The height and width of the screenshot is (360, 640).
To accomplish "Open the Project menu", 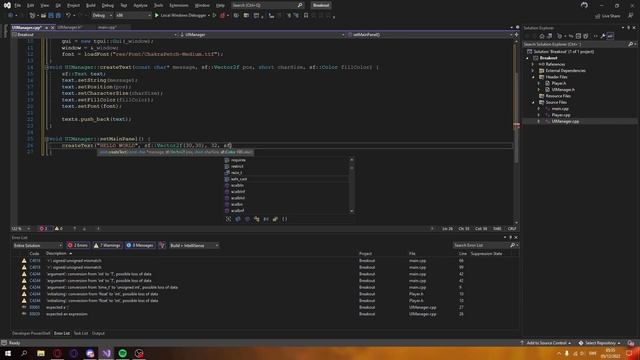I will point(73,5).
